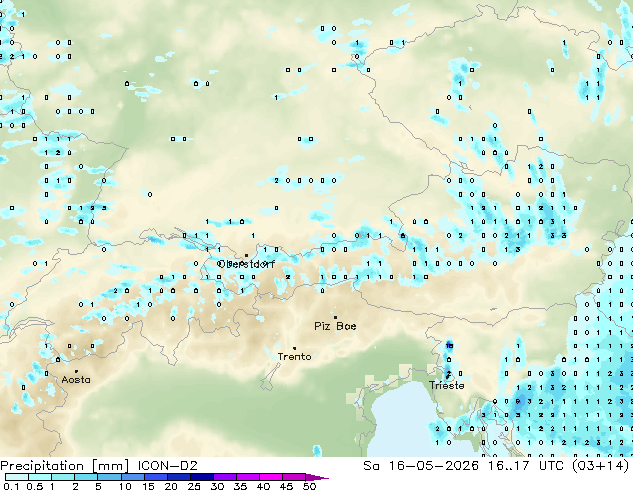Click the 35 legend scale value

pos(240,486)
